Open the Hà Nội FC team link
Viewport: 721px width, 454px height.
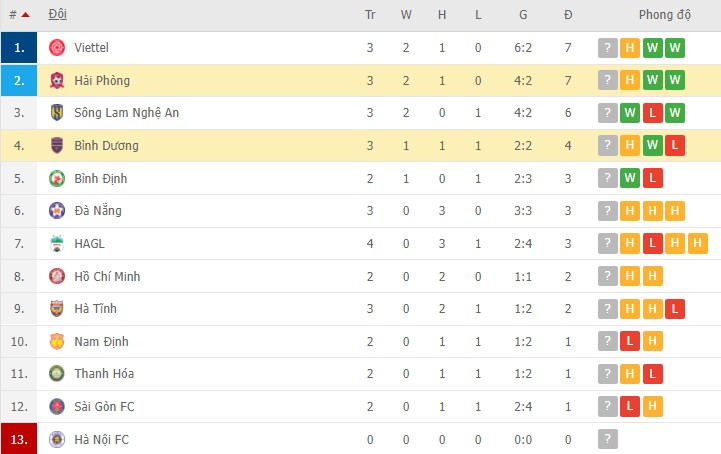coord(101,439)
